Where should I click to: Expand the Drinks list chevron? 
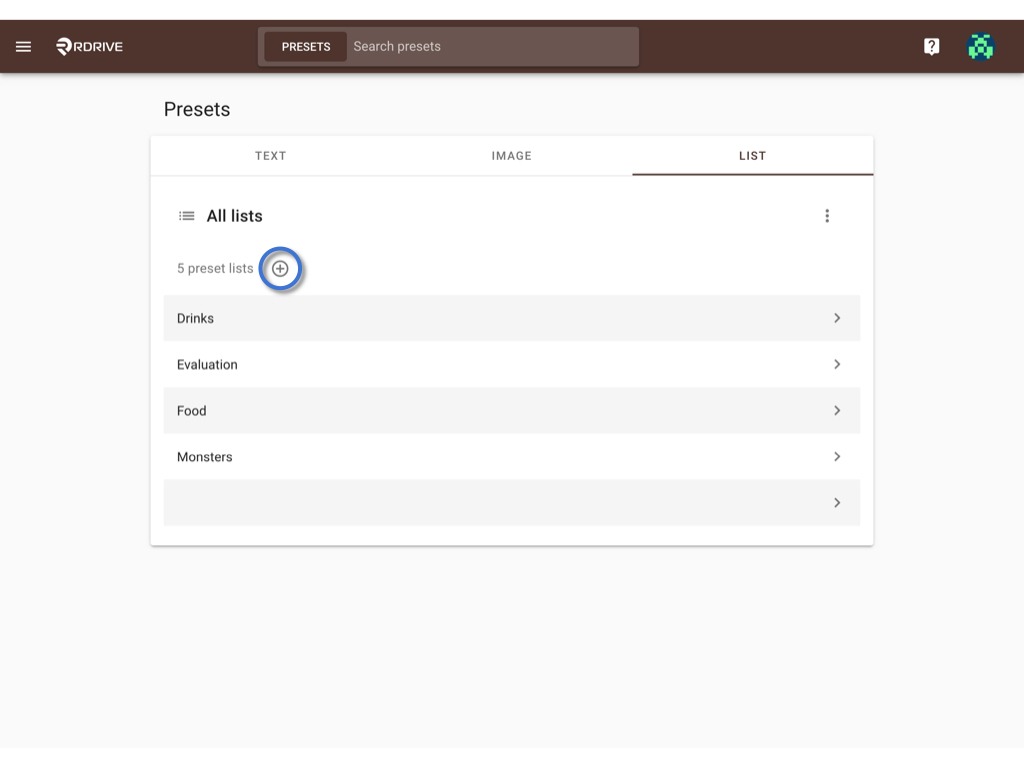pyautogui.click(x=837, y=318)
